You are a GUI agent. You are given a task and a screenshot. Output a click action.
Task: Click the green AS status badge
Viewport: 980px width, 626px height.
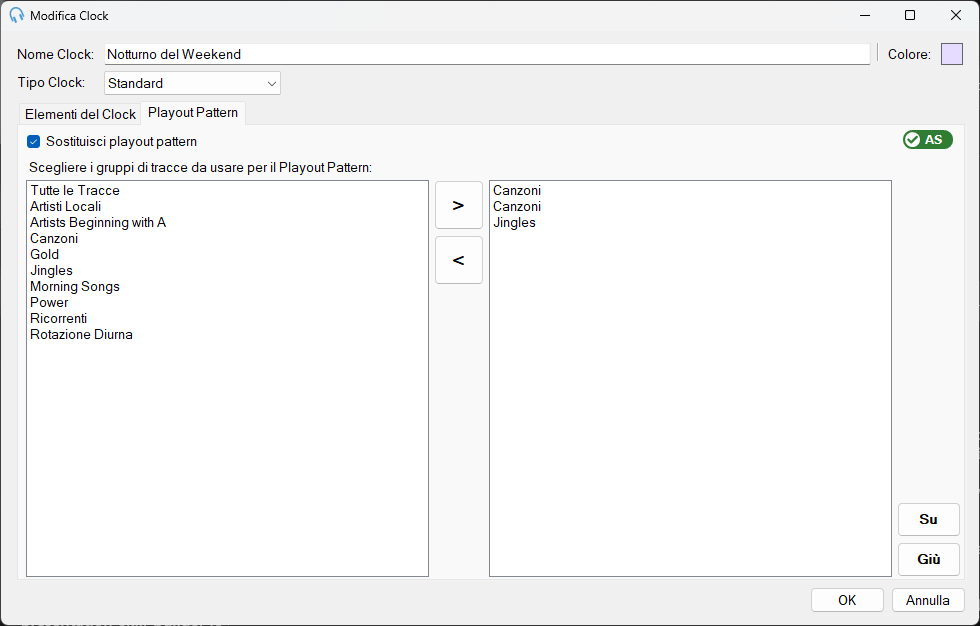pyautogui.click(x=928, y=139)
